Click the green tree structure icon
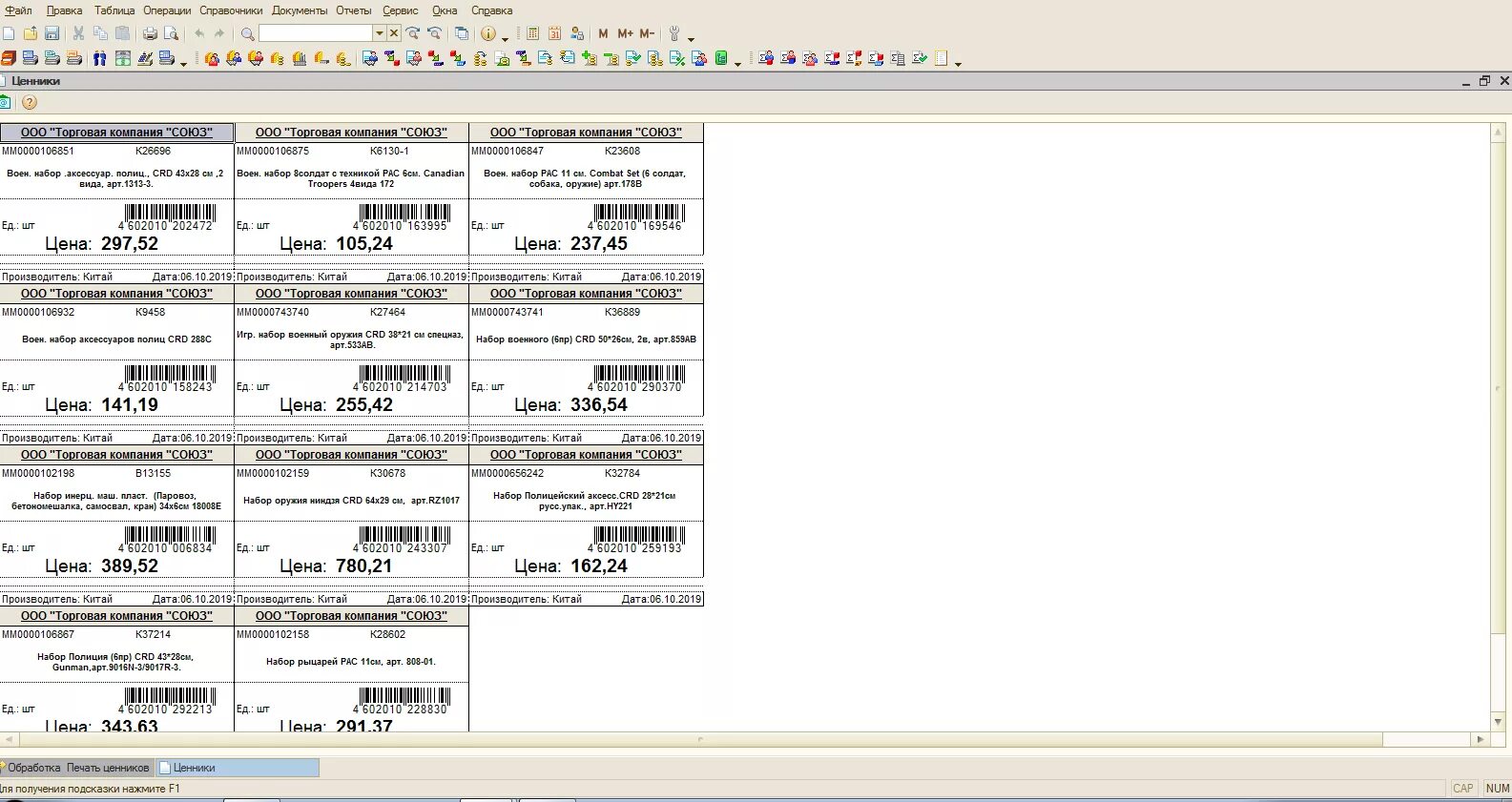This screenshot has width=1512, height=802. coord(721,58)
